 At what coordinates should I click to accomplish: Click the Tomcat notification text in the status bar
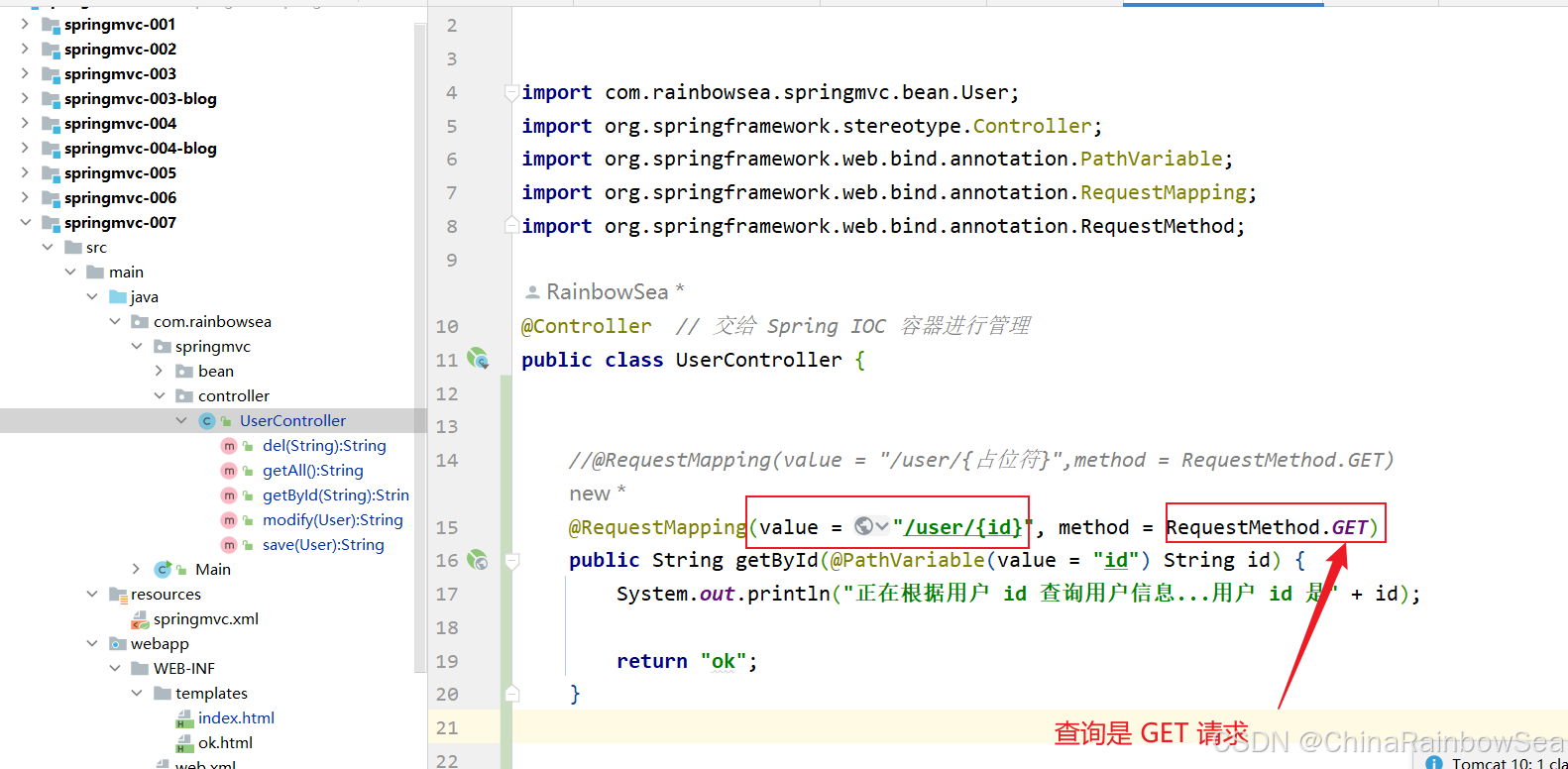click(x=1510, y=763)
